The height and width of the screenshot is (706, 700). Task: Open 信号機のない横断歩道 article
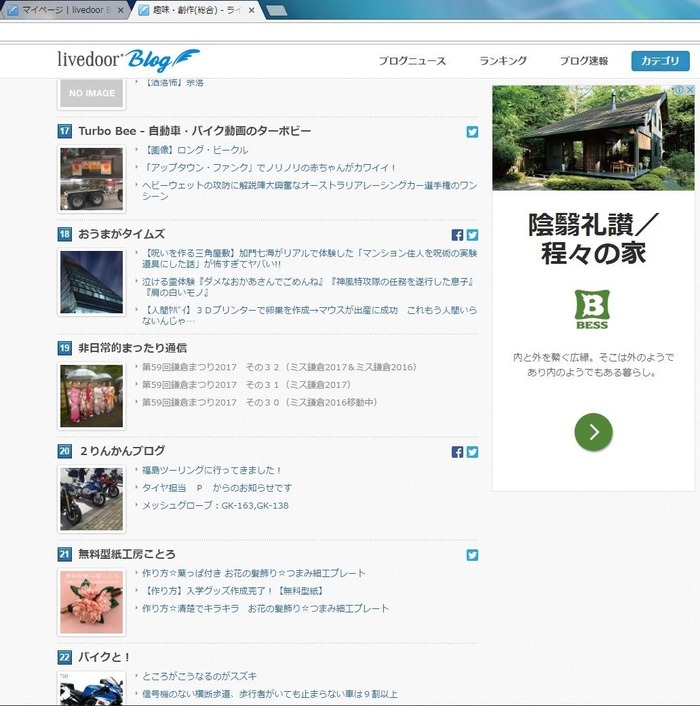270,694
